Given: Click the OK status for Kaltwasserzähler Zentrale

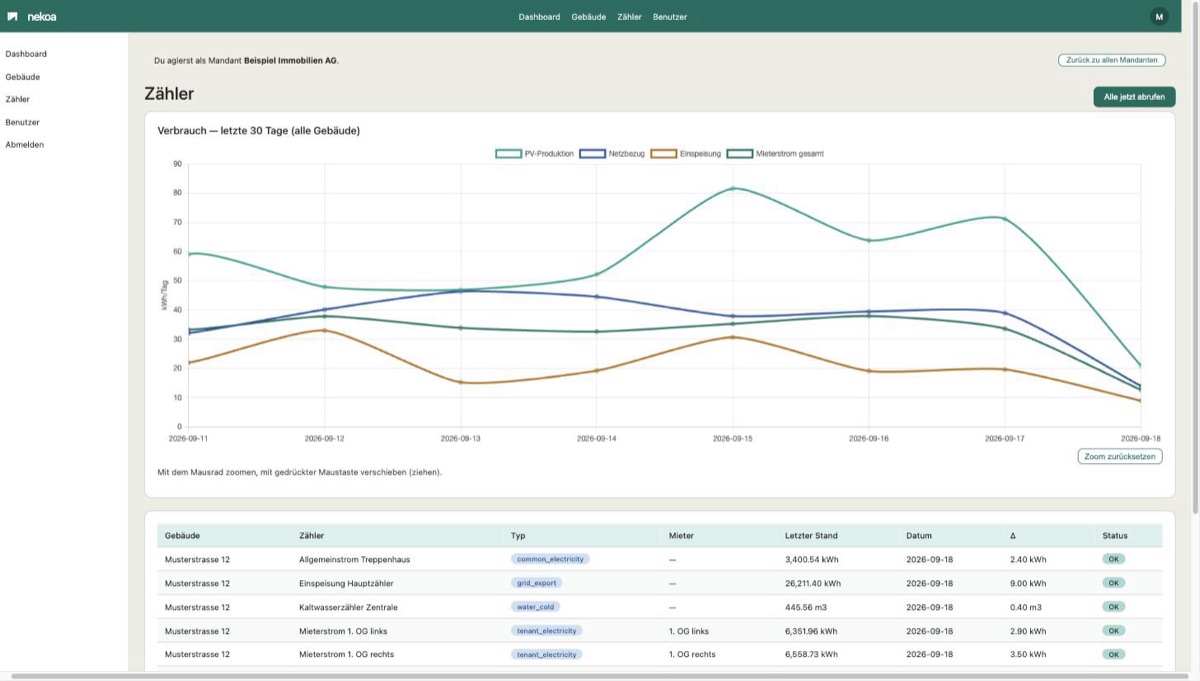Looking at the screenshot, I should [x=1113, y=607].
